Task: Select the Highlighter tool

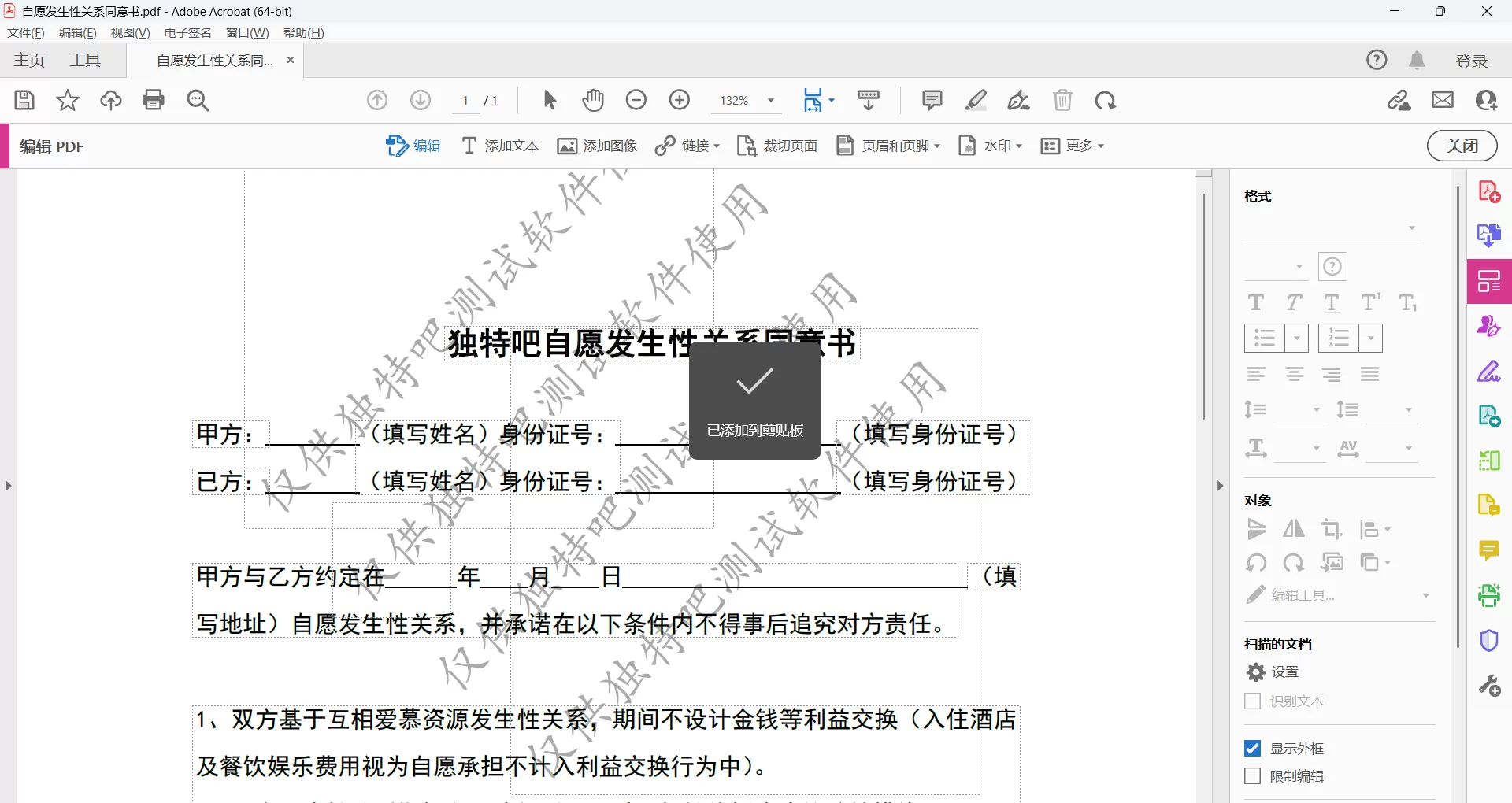Action: 976,100
